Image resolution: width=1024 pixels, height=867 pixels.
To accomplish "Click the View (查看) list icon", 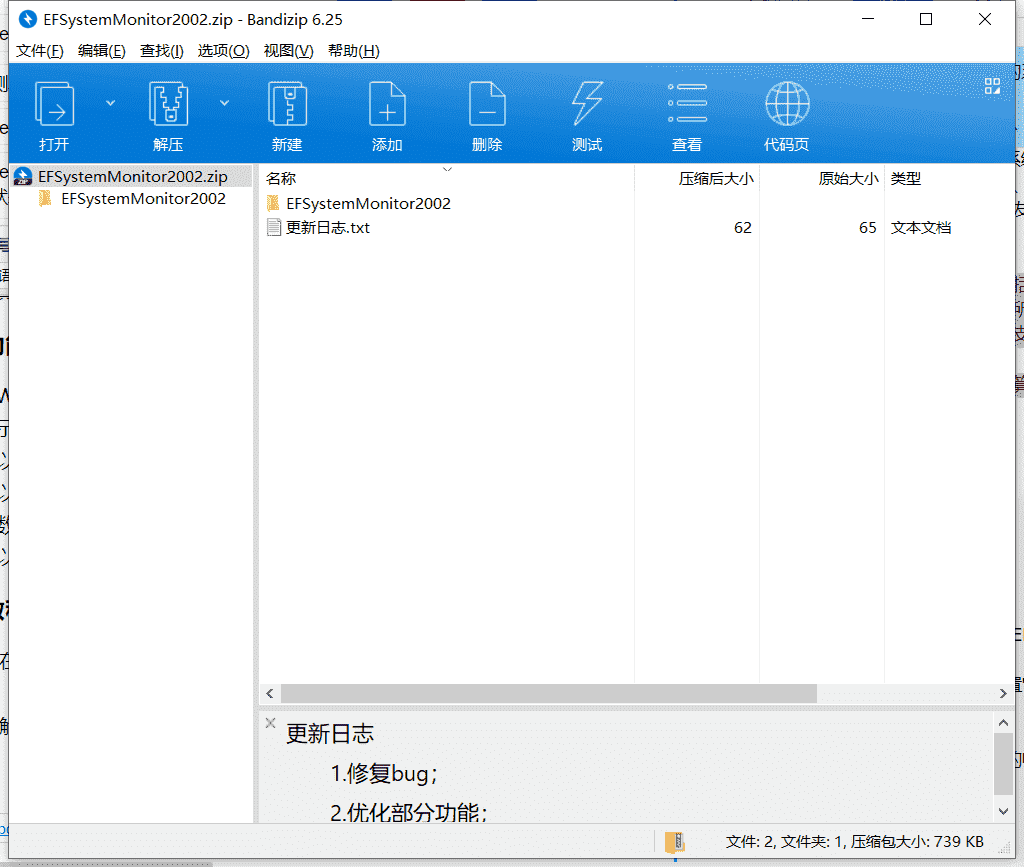I will click(687, 104).
